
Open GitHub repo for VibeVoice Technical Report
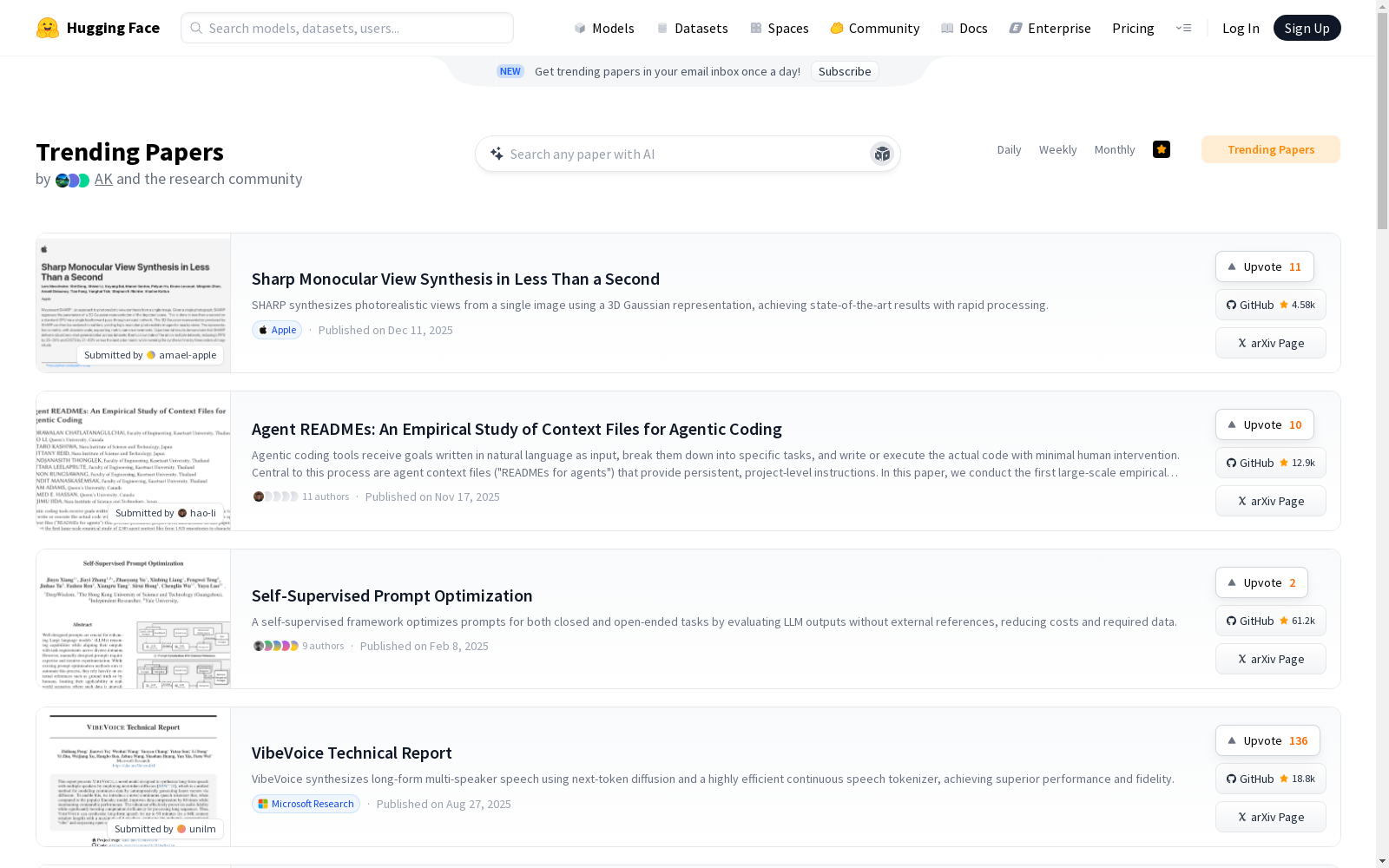point(1270,779)
